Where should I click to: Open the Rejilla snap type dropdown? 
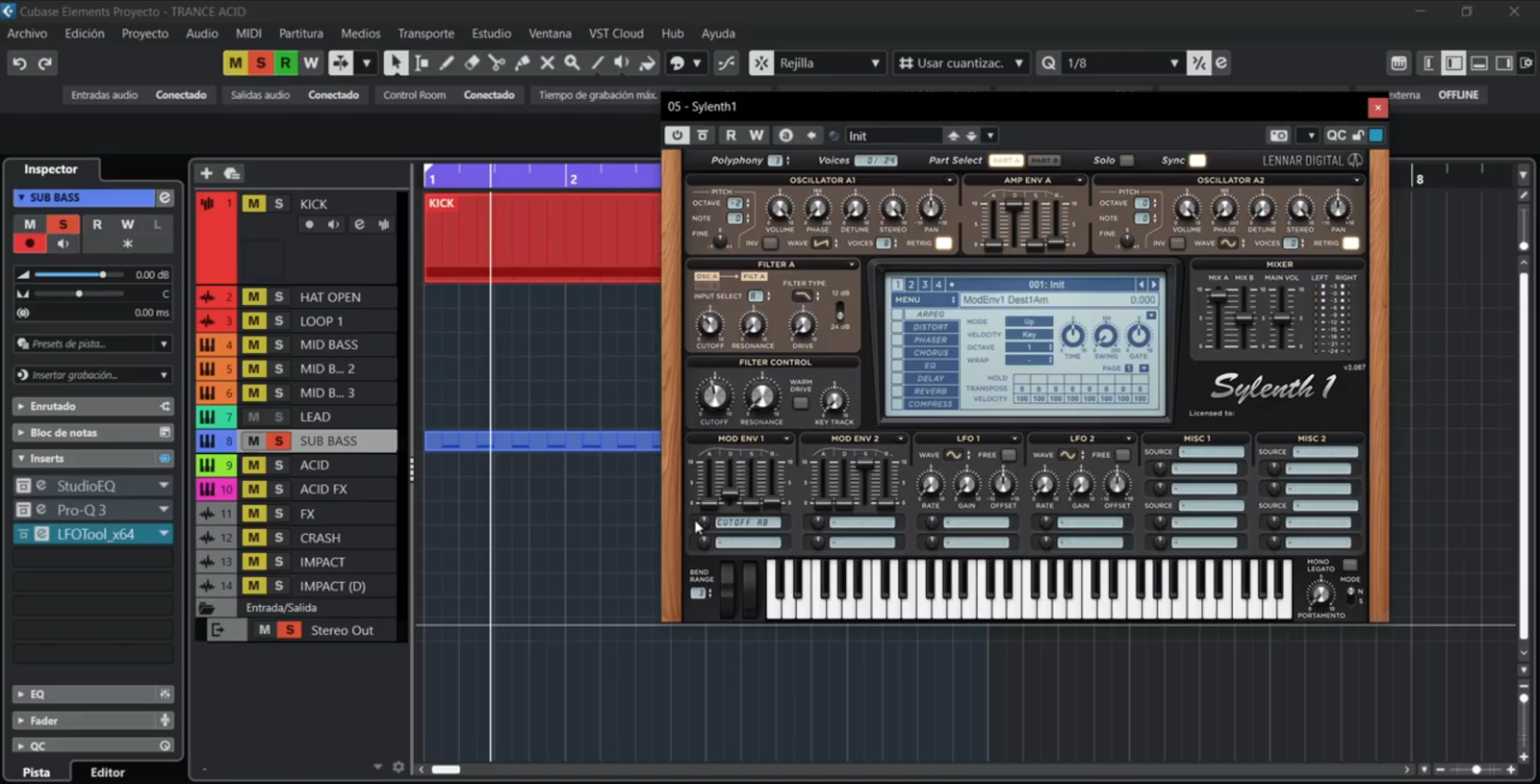click(828, 63)
